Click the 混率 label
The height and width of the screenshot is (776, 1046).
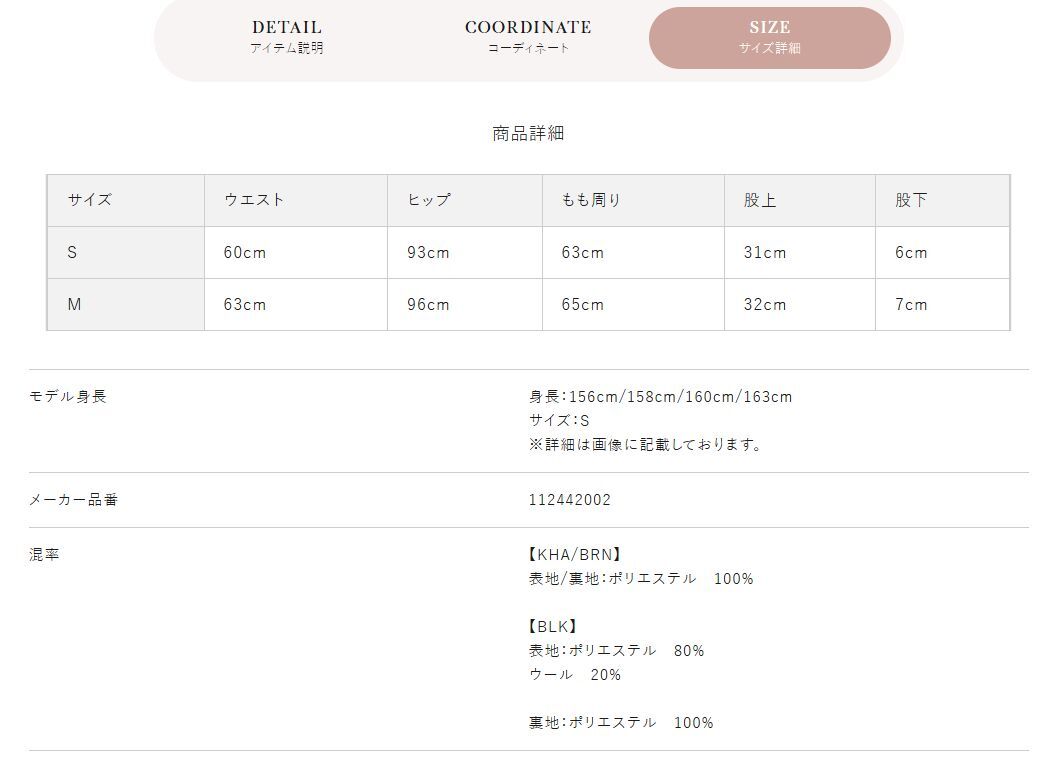(x=44, y=554)
